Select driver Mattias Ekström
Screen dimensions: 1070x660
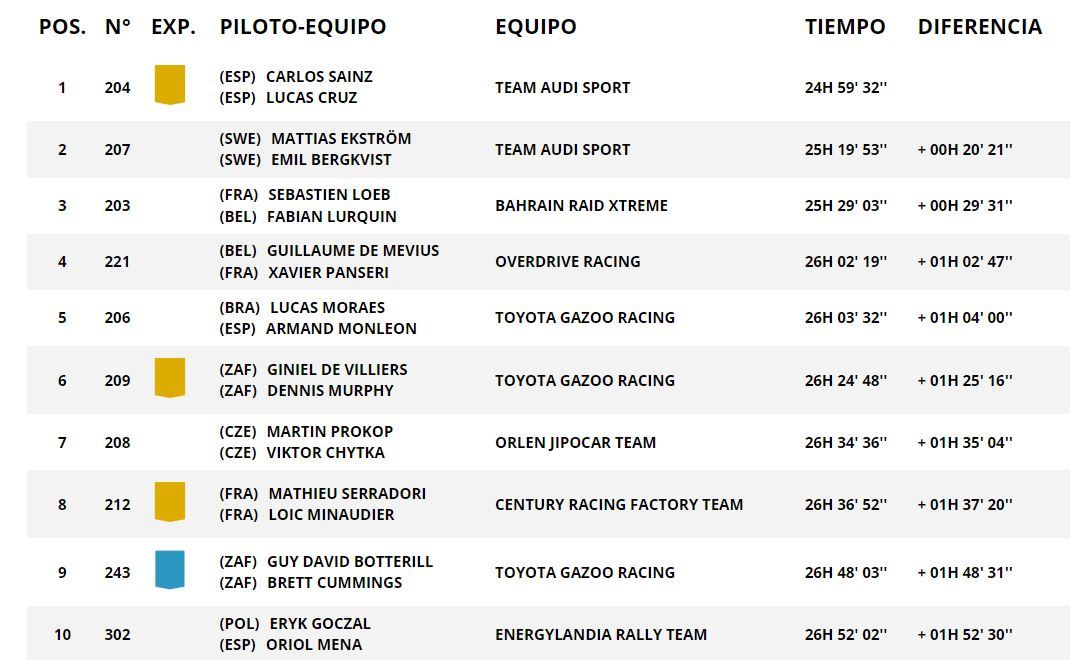coord(341,139)
